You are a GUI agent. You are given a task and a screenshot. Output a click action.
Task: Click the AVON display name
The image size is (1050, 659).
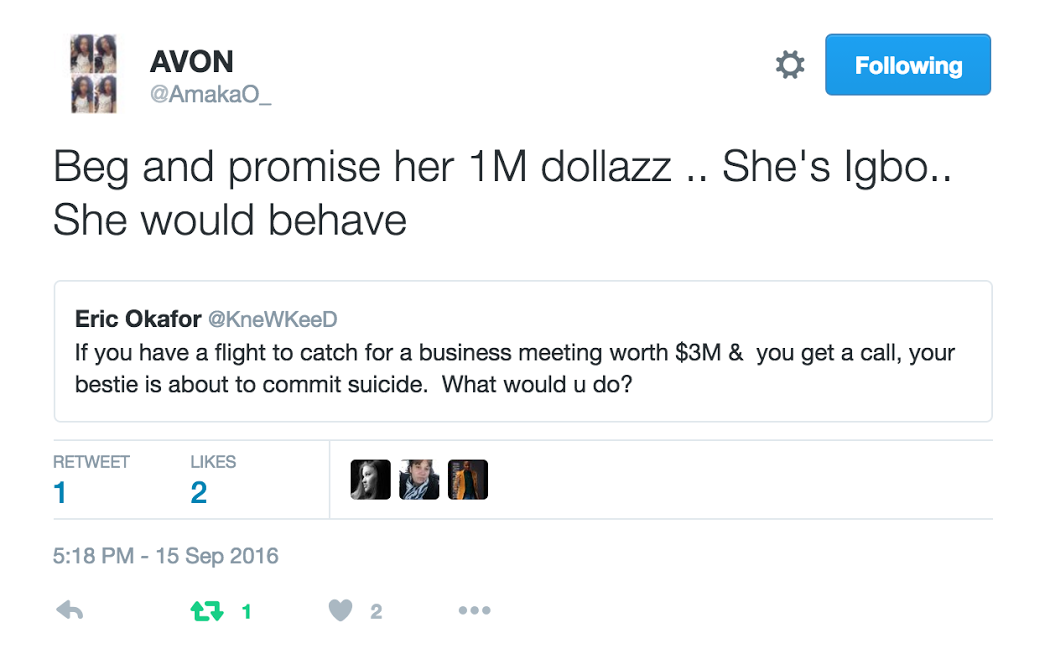(x=191, y=62)
